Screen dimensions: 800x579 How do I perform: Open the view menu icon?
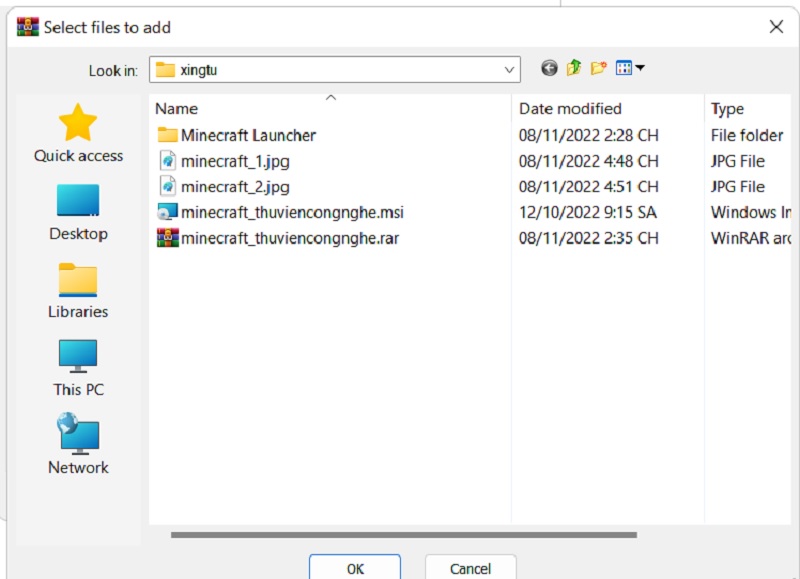coord(624,68)
